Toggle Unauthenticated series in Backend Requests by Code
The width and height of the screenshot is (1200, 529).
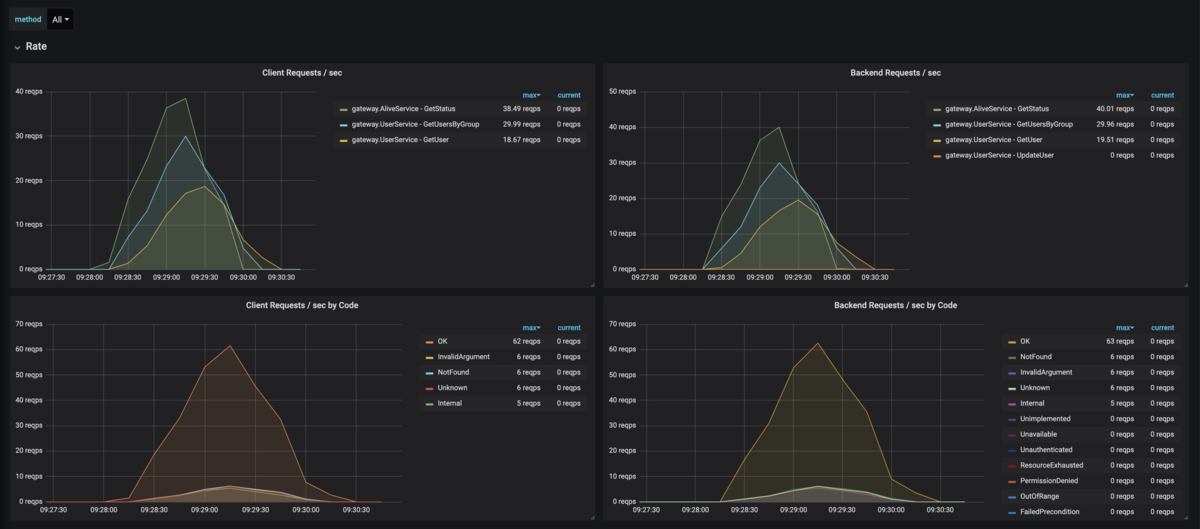coord(1046,450)
